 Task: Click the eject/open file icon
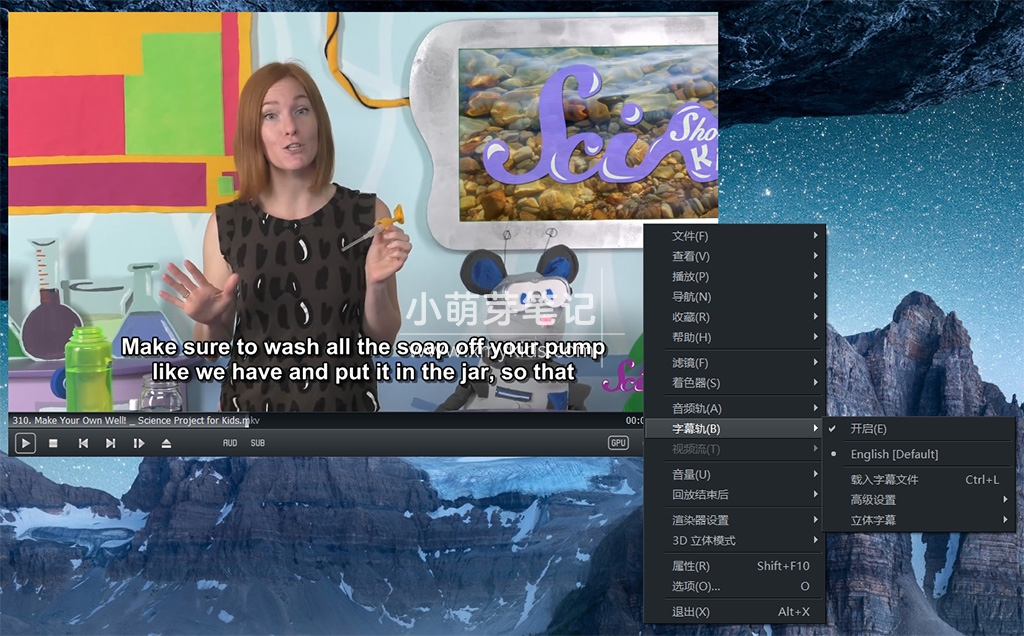point(167,443)
